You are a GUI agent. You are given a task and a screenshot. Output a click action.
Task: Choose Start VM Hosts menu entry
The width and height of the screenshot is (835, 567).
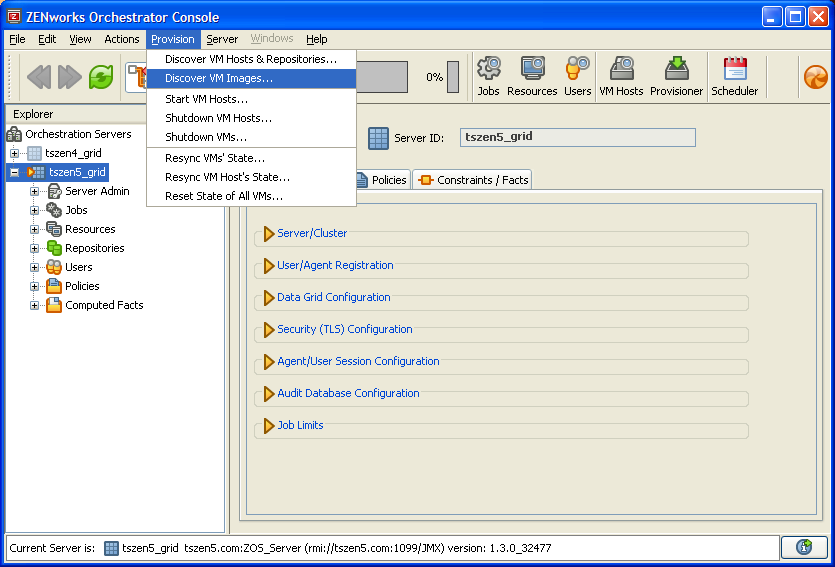click(251, 99)
